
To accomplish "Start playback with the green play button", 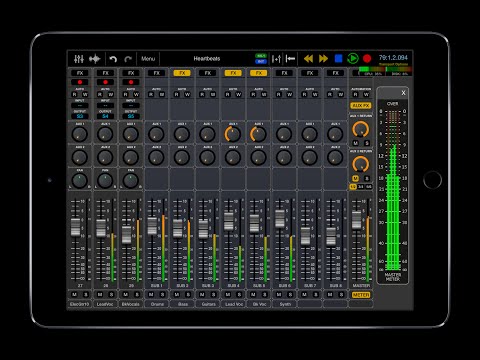I will coord(353,59).
